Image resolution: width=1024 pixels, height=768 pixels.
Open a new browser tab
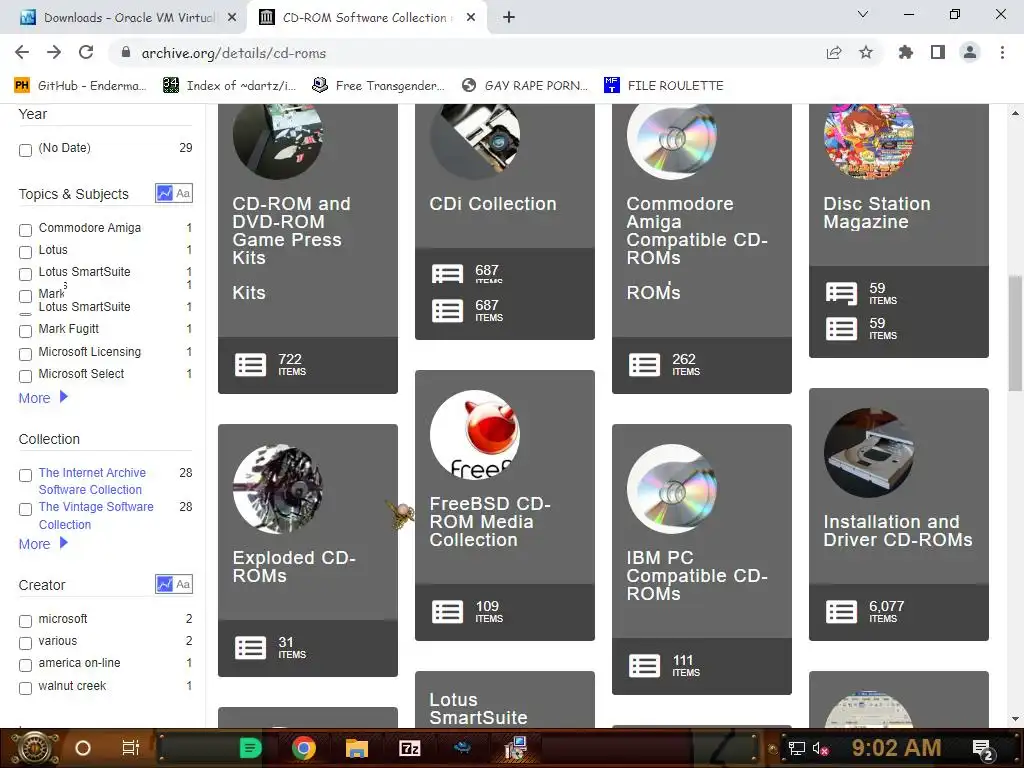(x=509, y=18)
